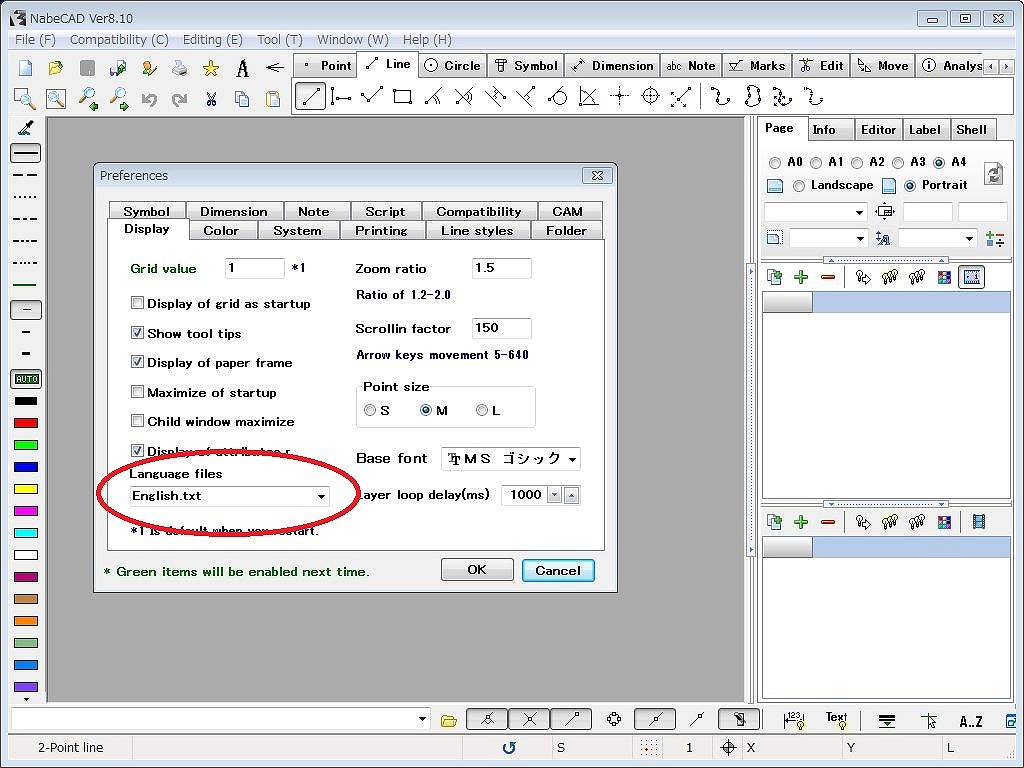1024x768 pixels.
Task: Select the 2-point line tool icon
Action: (310, 97)
